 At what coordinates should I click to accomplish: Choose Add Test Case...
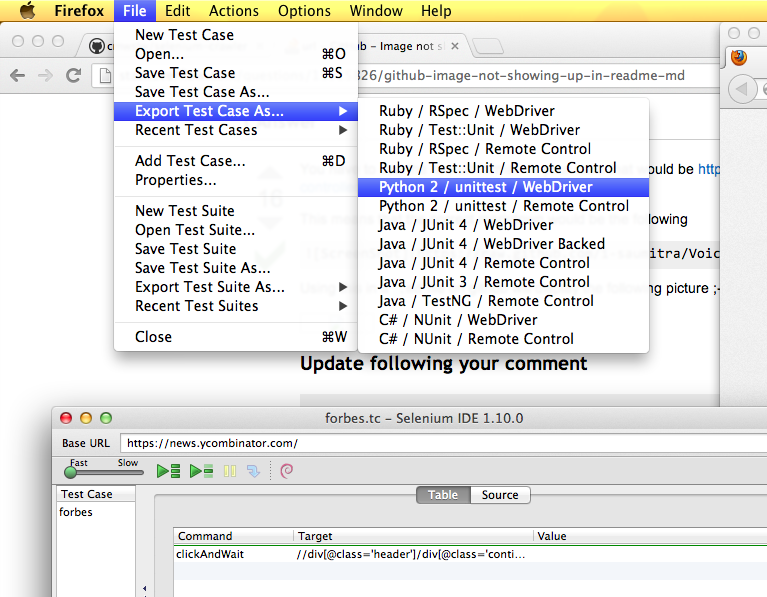coord(236,161)
